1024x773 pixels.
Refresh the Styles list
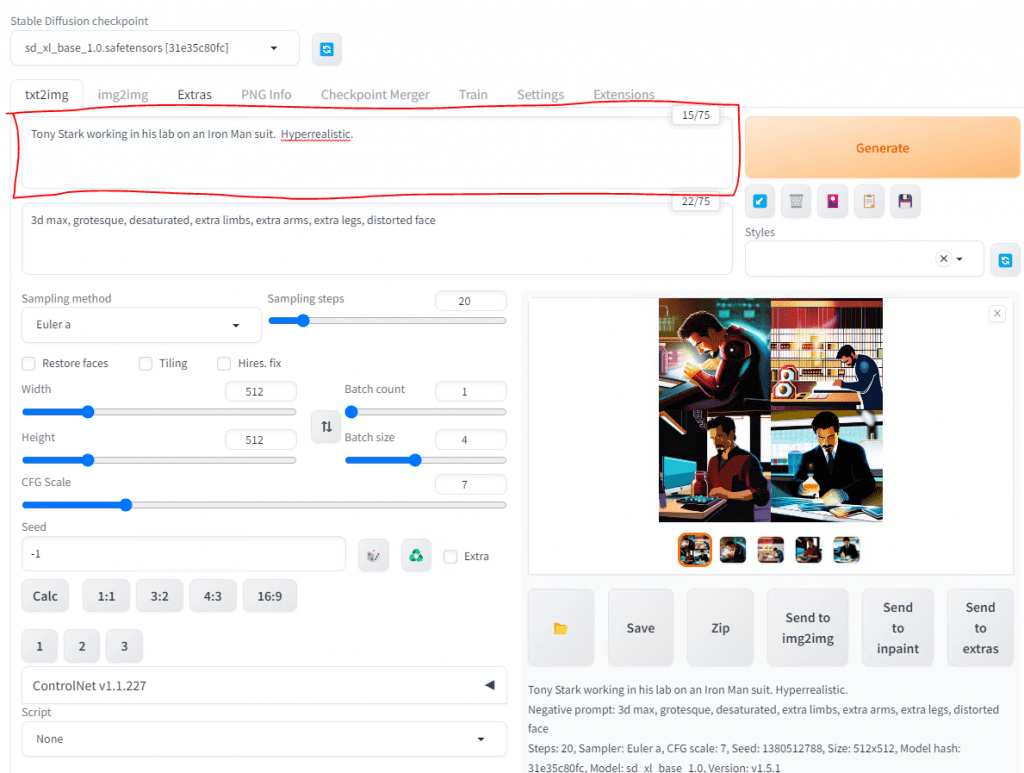[1005, 260]
